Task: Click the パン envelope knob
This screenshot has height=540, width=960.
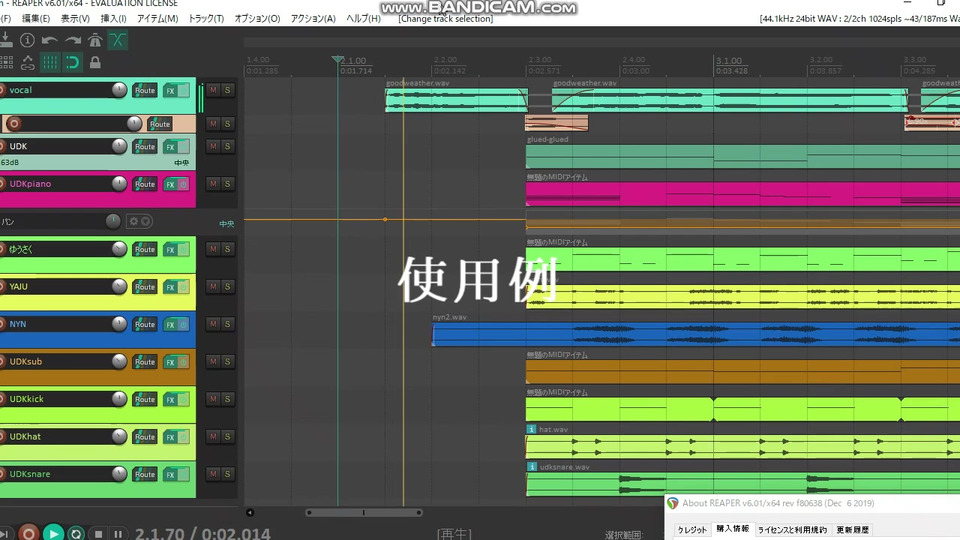Action: [x=113, y=221]
